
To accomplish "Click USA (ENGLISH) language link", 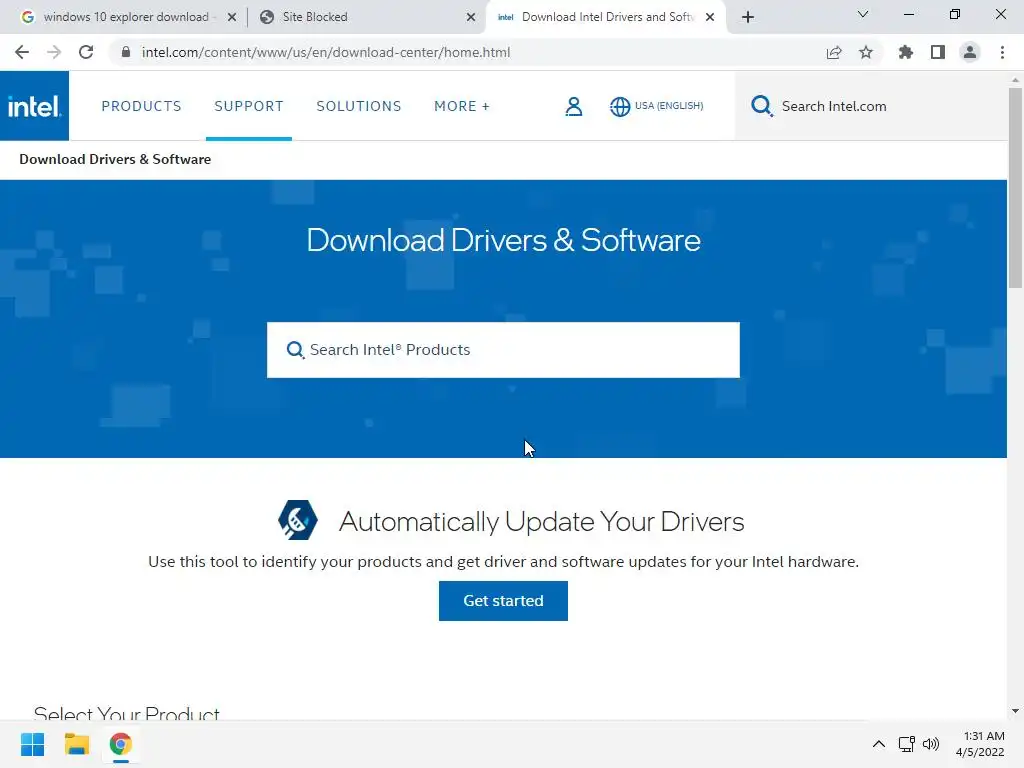I will 669,106.
